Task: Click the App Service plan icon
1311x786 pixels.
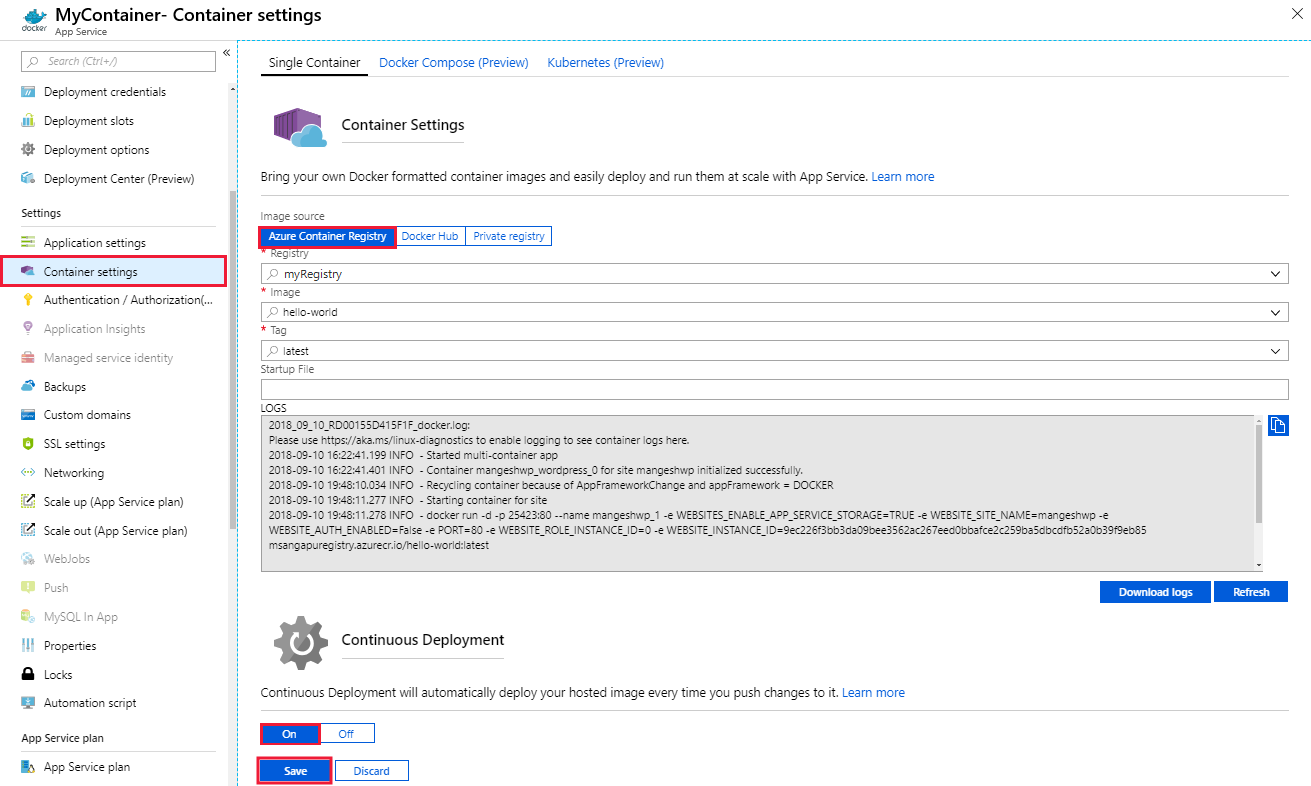Action: click(28, 767)
